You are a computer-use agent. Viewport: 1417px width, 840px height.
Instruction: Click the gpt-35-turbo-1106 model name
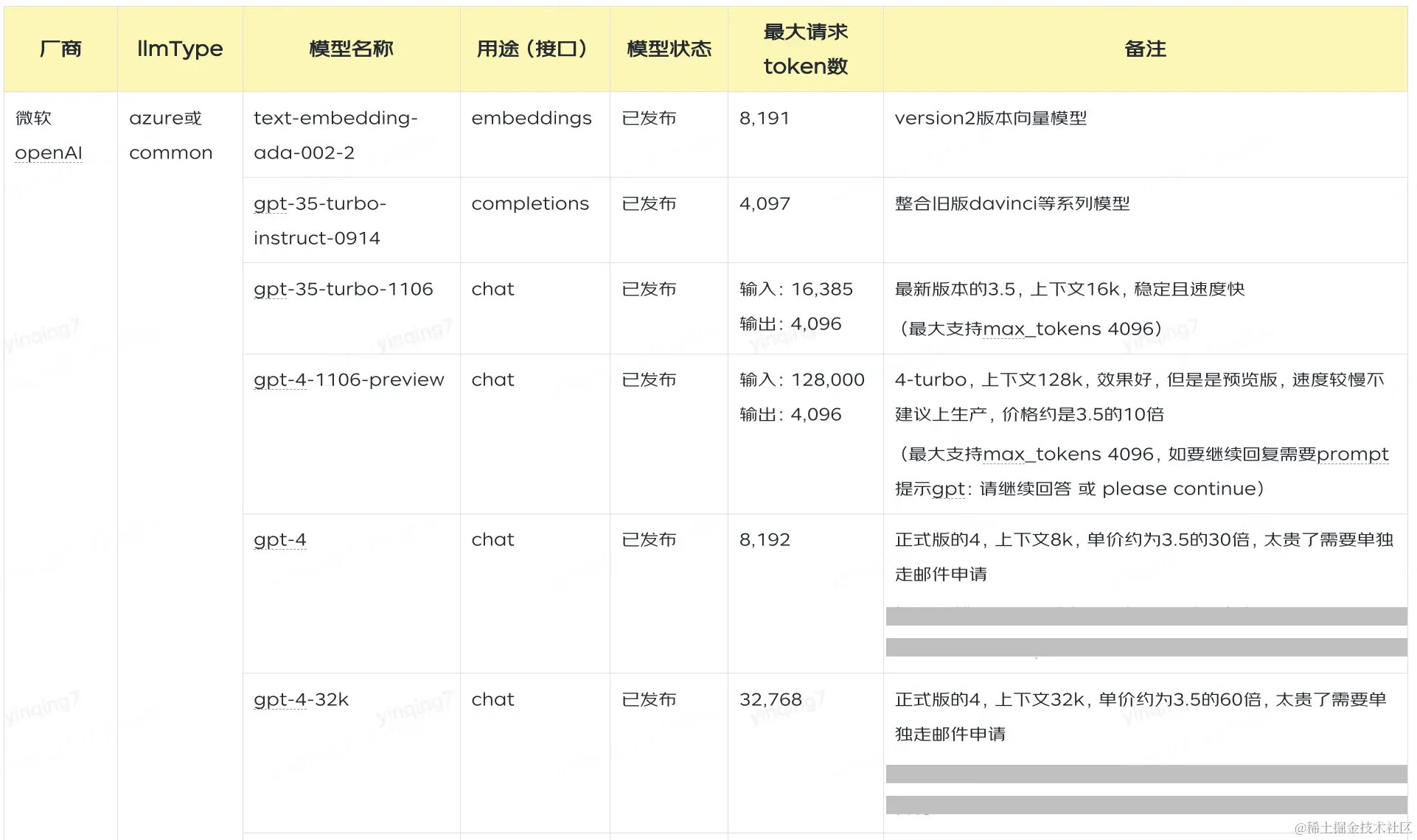(x=343, y=289)
